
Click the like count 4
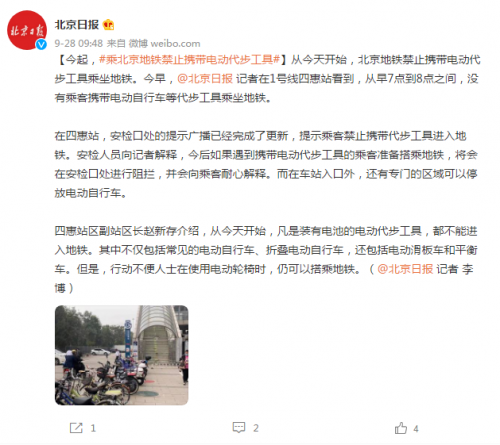click(416, 428)
